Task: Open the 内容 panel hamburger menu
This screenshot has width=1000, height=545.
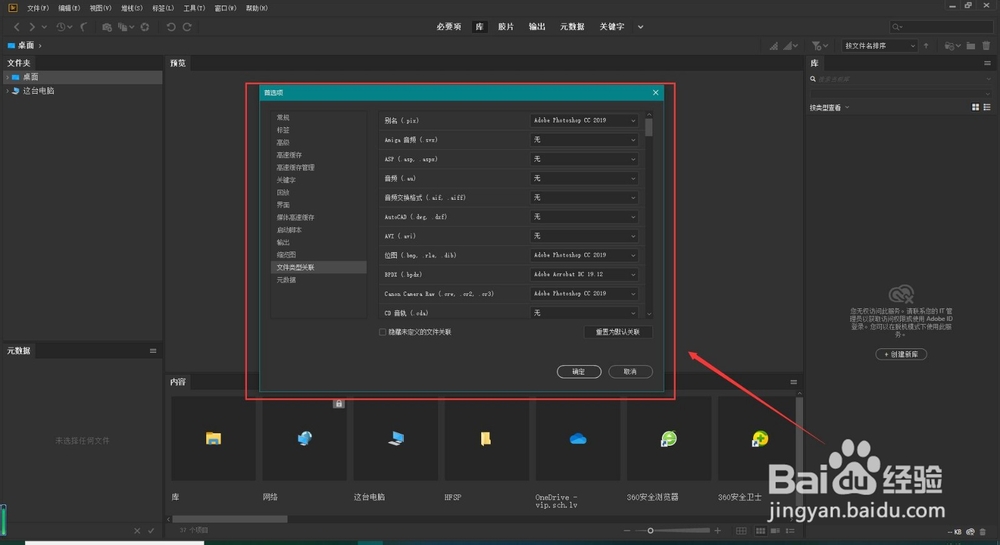Action: coord(793,382)
